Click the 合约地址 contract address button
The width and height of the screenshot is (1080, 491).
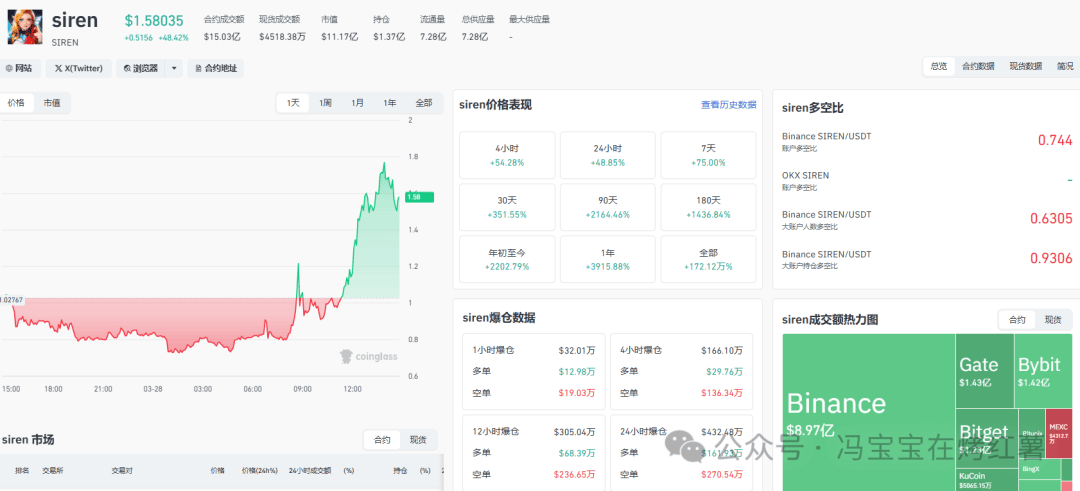[216, 68]
